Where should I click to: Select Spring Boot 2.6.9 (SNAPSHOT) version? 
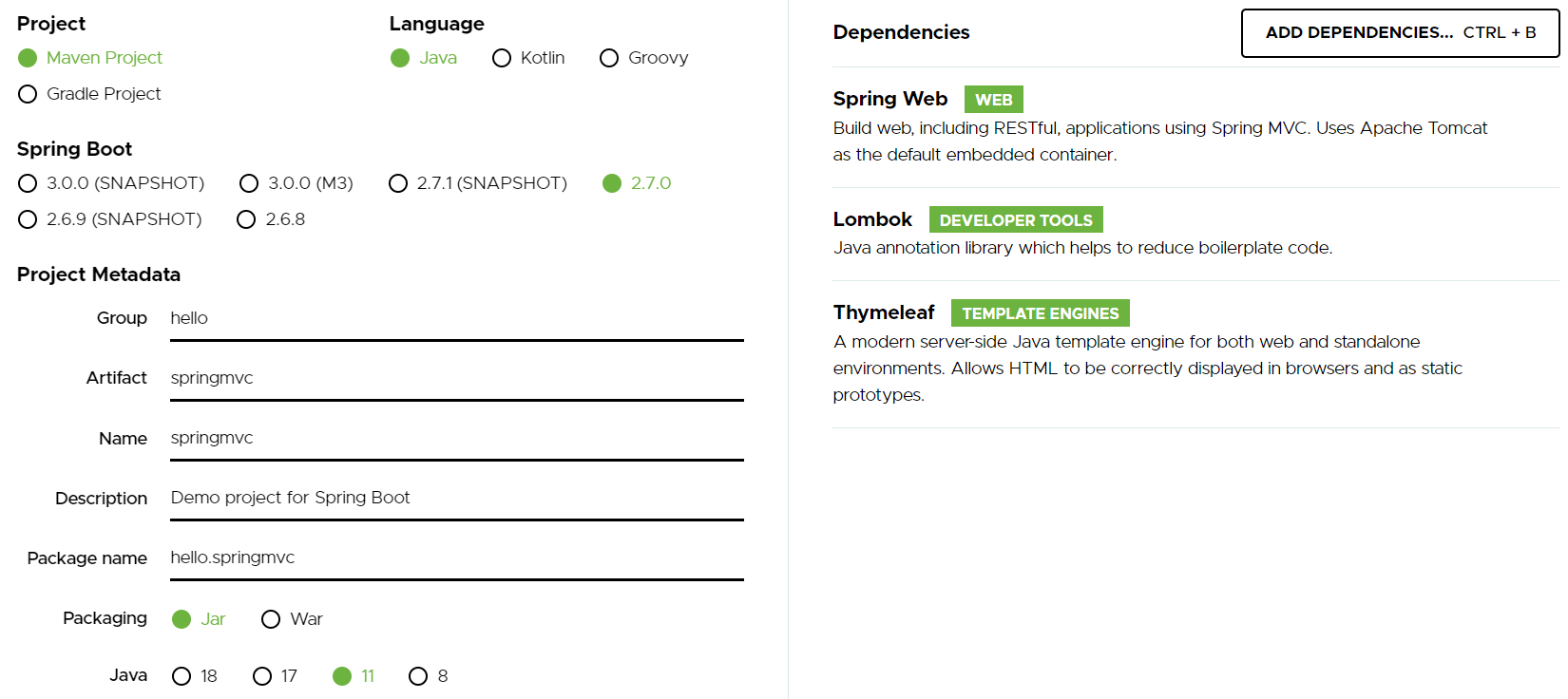tap(28, 219)
